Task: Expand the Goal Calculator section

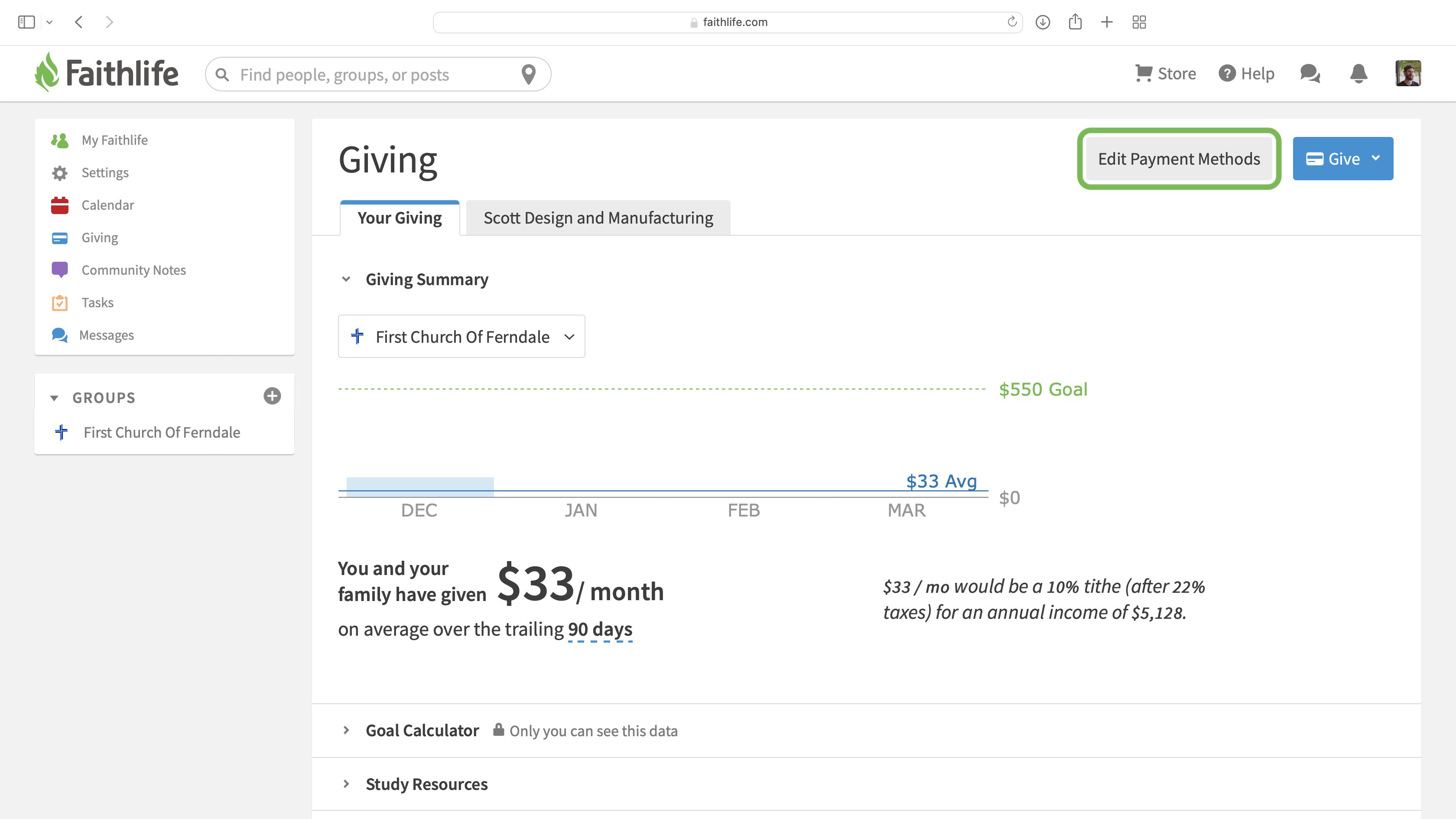Action: pyautogui.click(x=346, y=730)
